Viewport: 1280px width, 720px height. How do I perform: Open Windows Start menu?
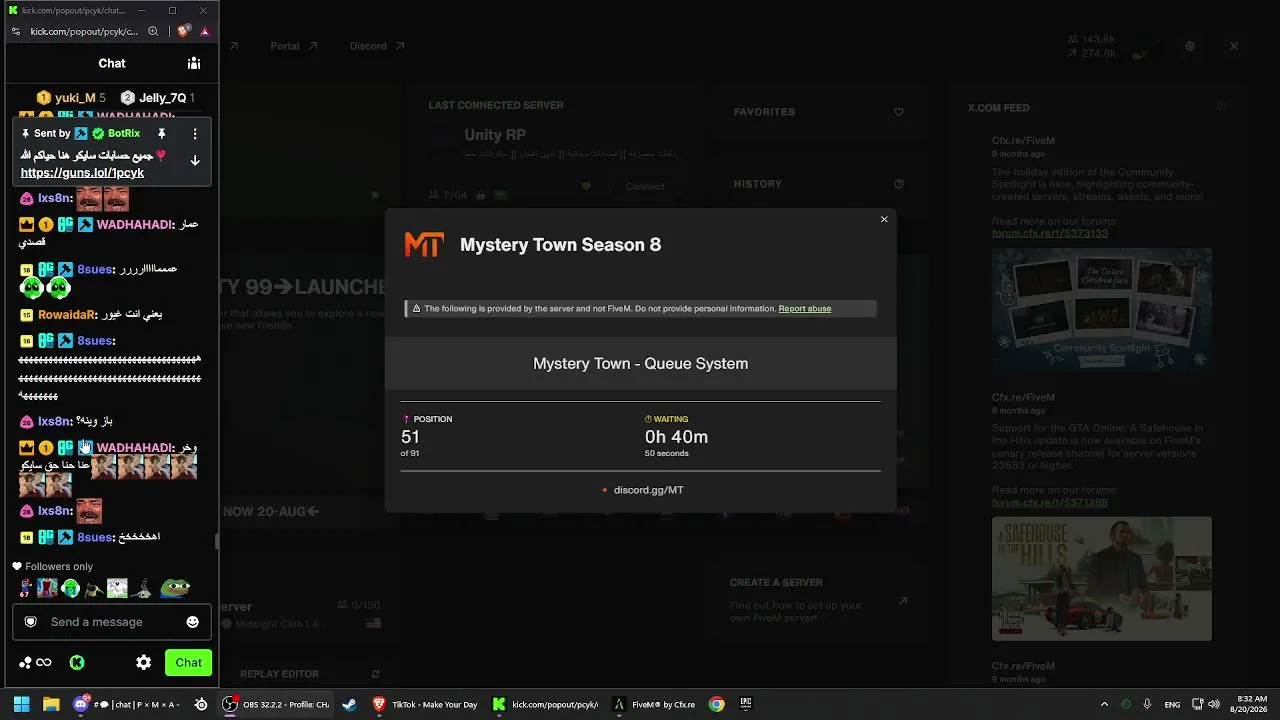coord(21,704)
